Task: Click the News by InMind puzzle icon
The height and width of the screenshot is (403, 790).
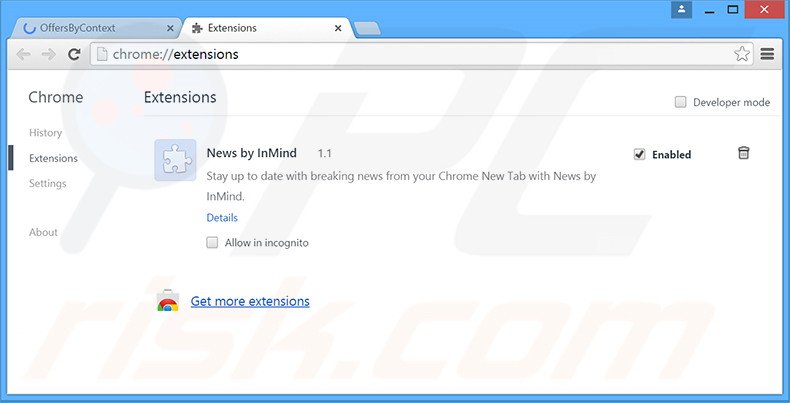Action: [175, 160]
